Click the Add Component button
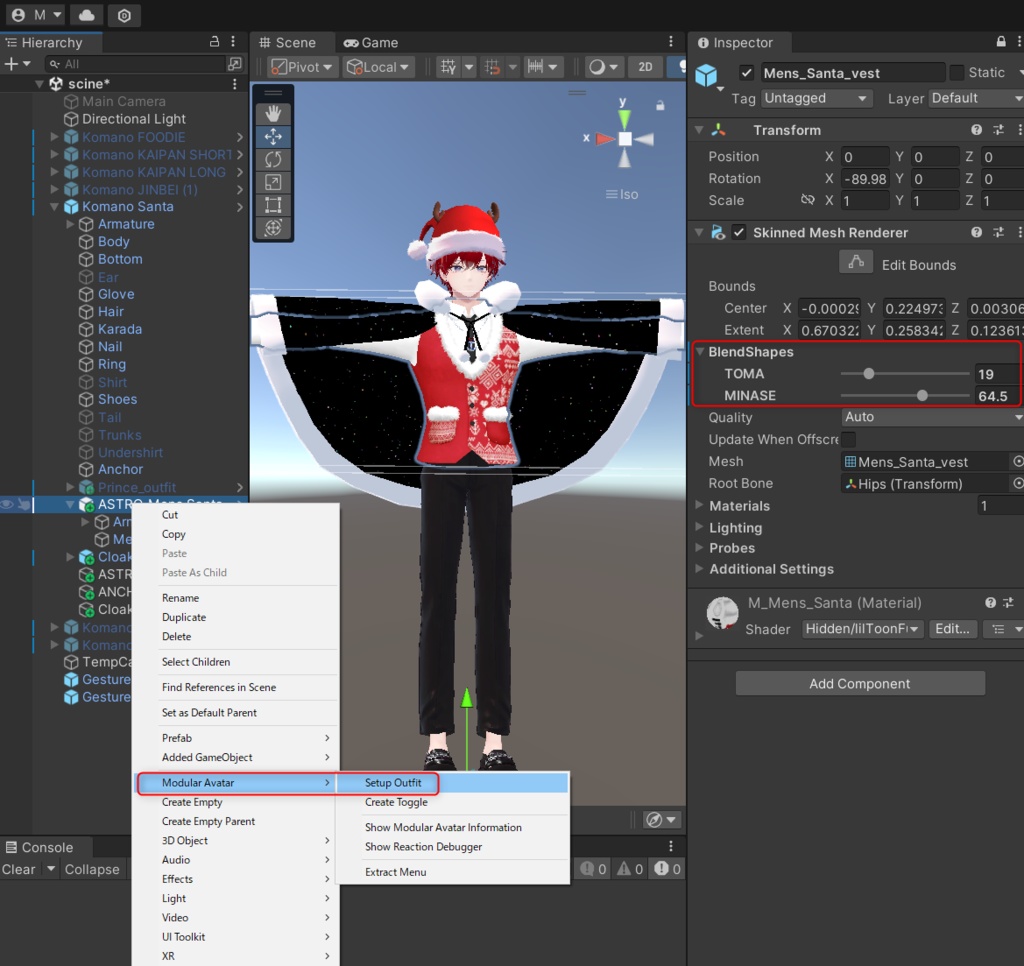 [860, 684]
